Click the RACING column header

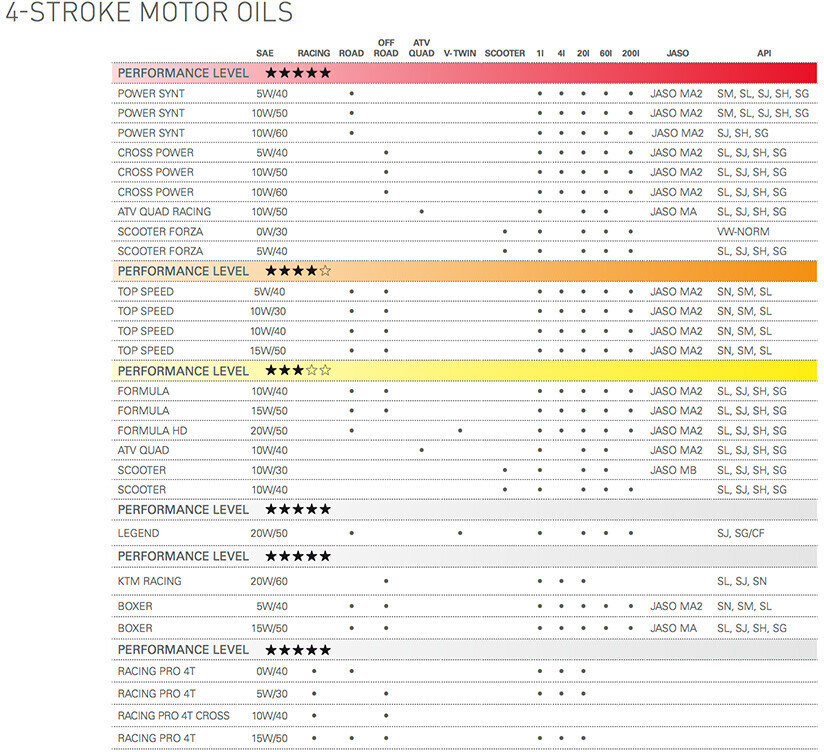314,53
